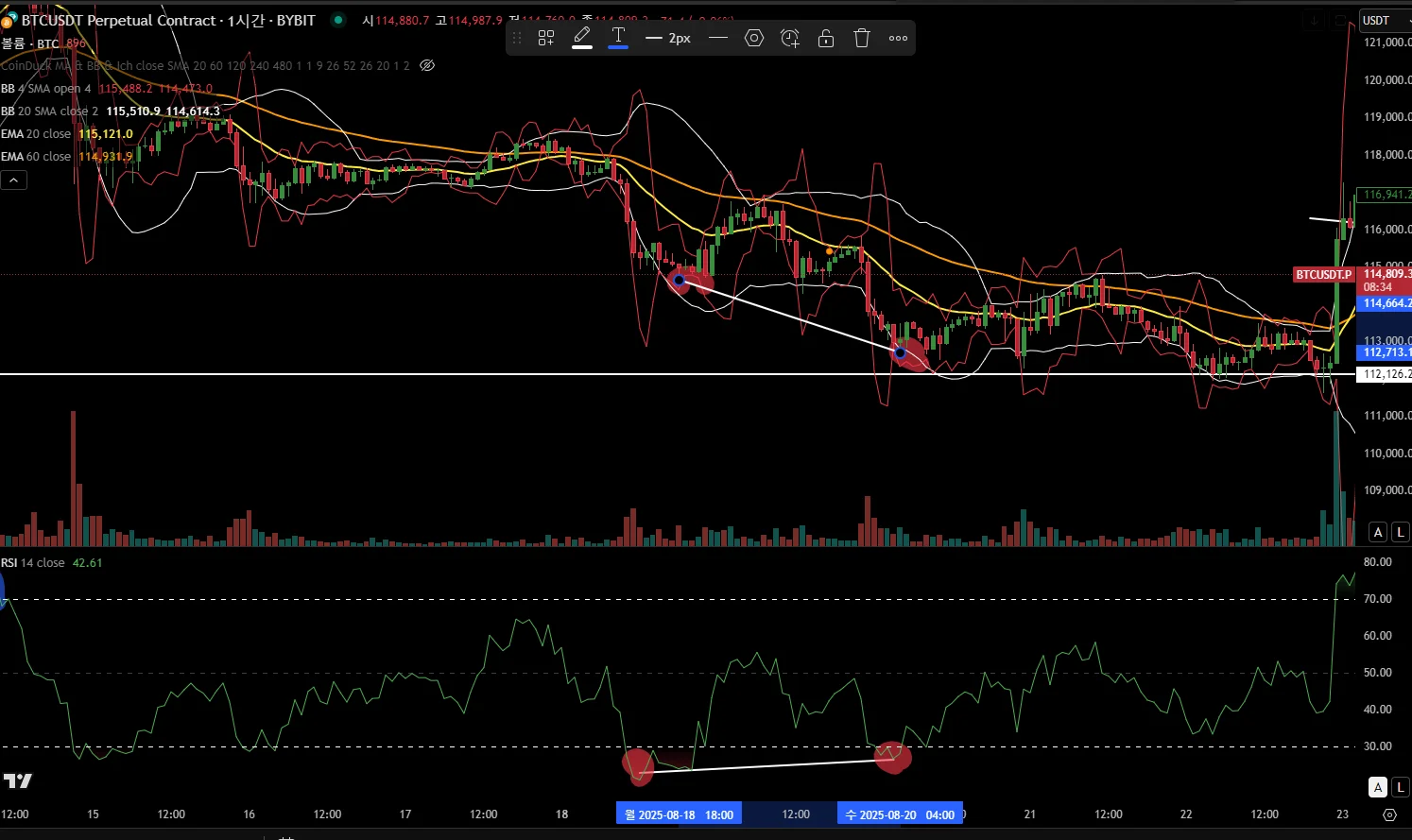1412x840 pixels.
Task: Click the 112,713.1 blue price label
Action: (1385, 352)
